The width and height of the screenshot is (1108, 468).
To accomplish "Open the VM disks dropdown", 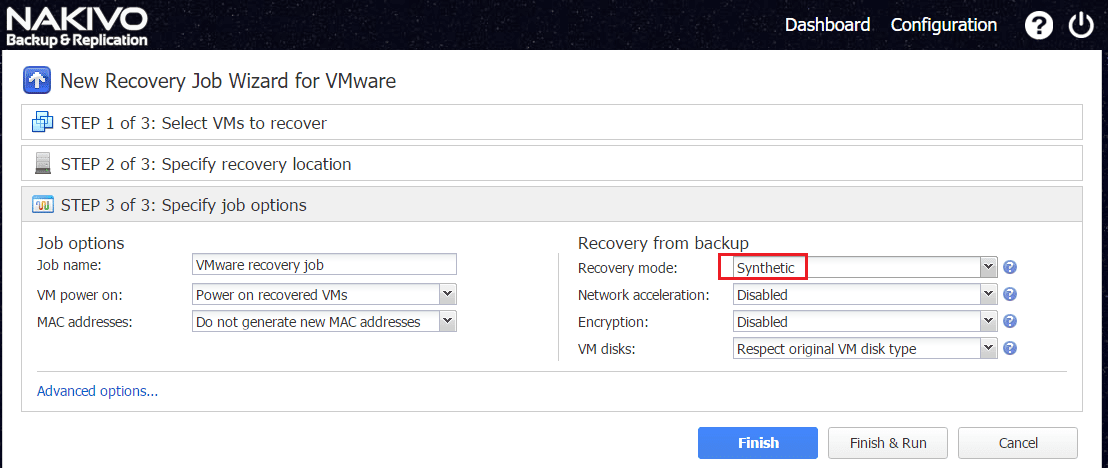I will [989, 349].
